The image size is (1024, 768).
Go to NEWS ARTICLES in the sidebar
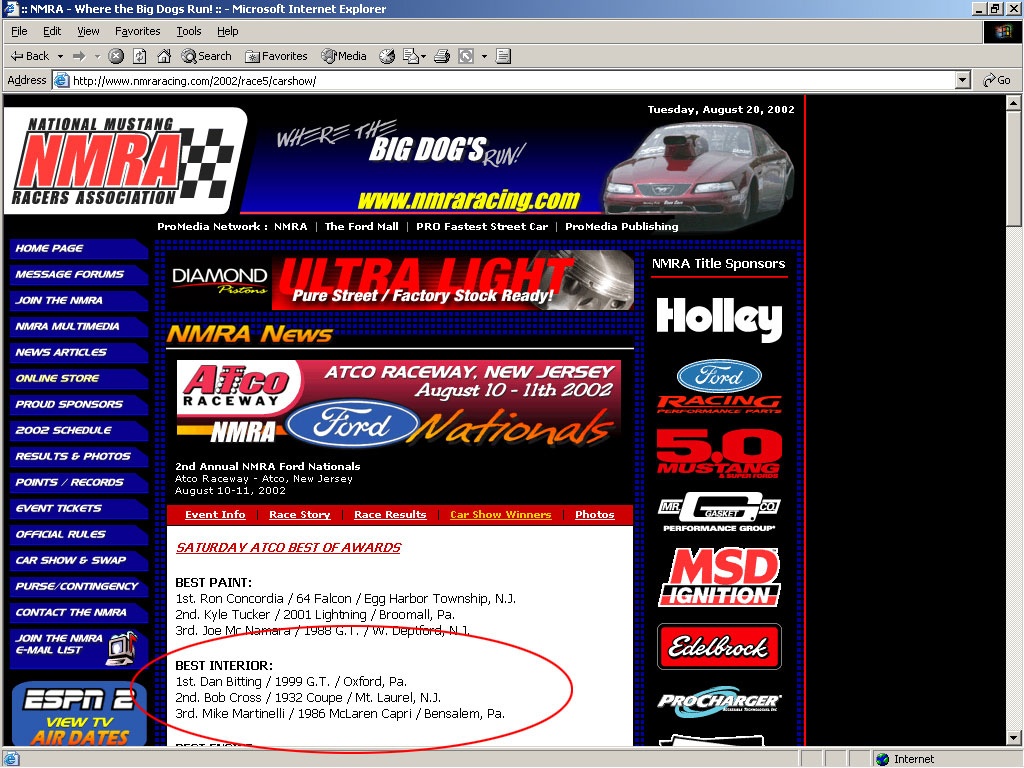[79, 353]
